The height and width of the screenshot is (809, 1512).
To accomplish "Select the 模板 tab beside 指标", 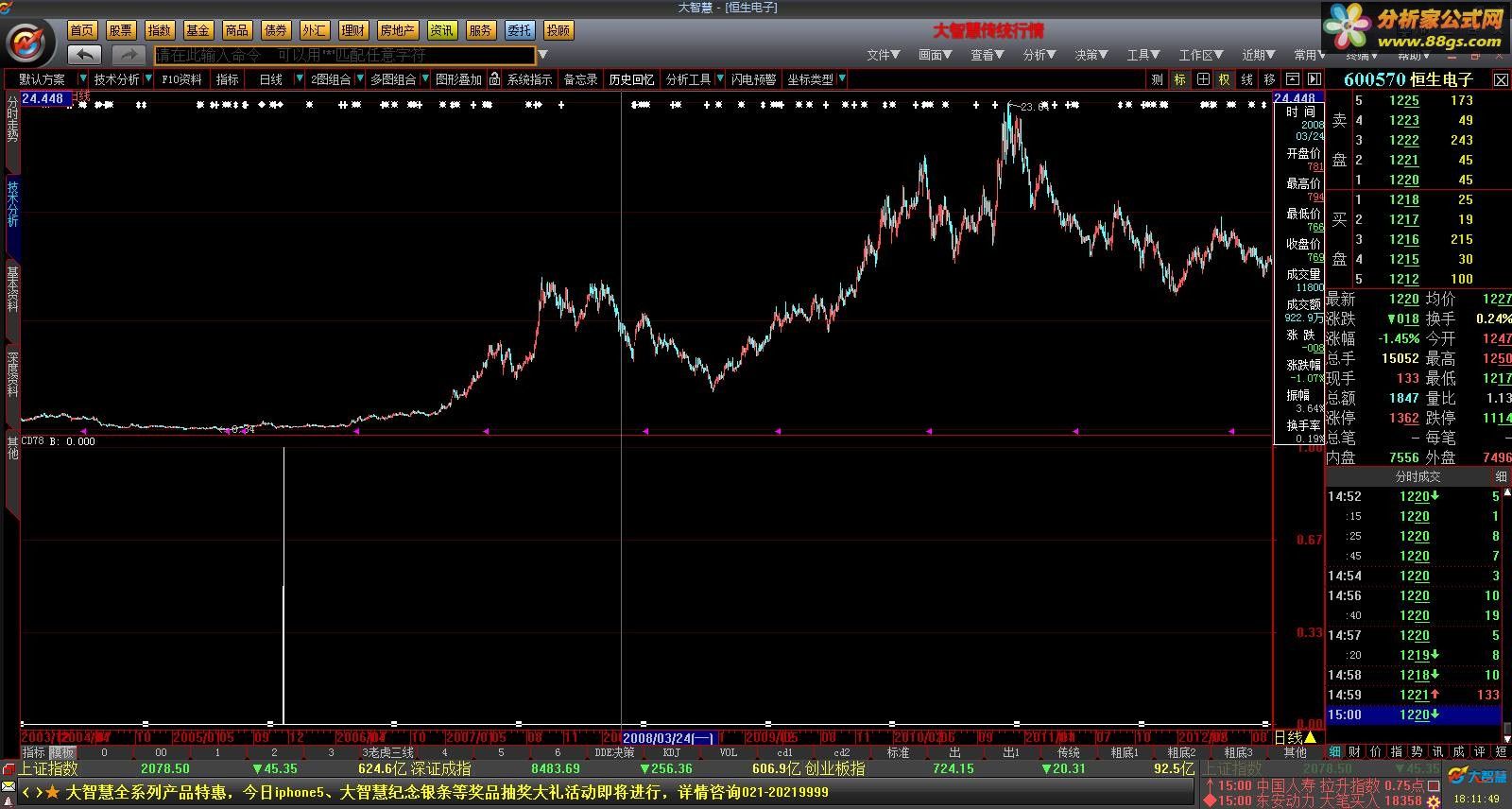I will (62, 752).
